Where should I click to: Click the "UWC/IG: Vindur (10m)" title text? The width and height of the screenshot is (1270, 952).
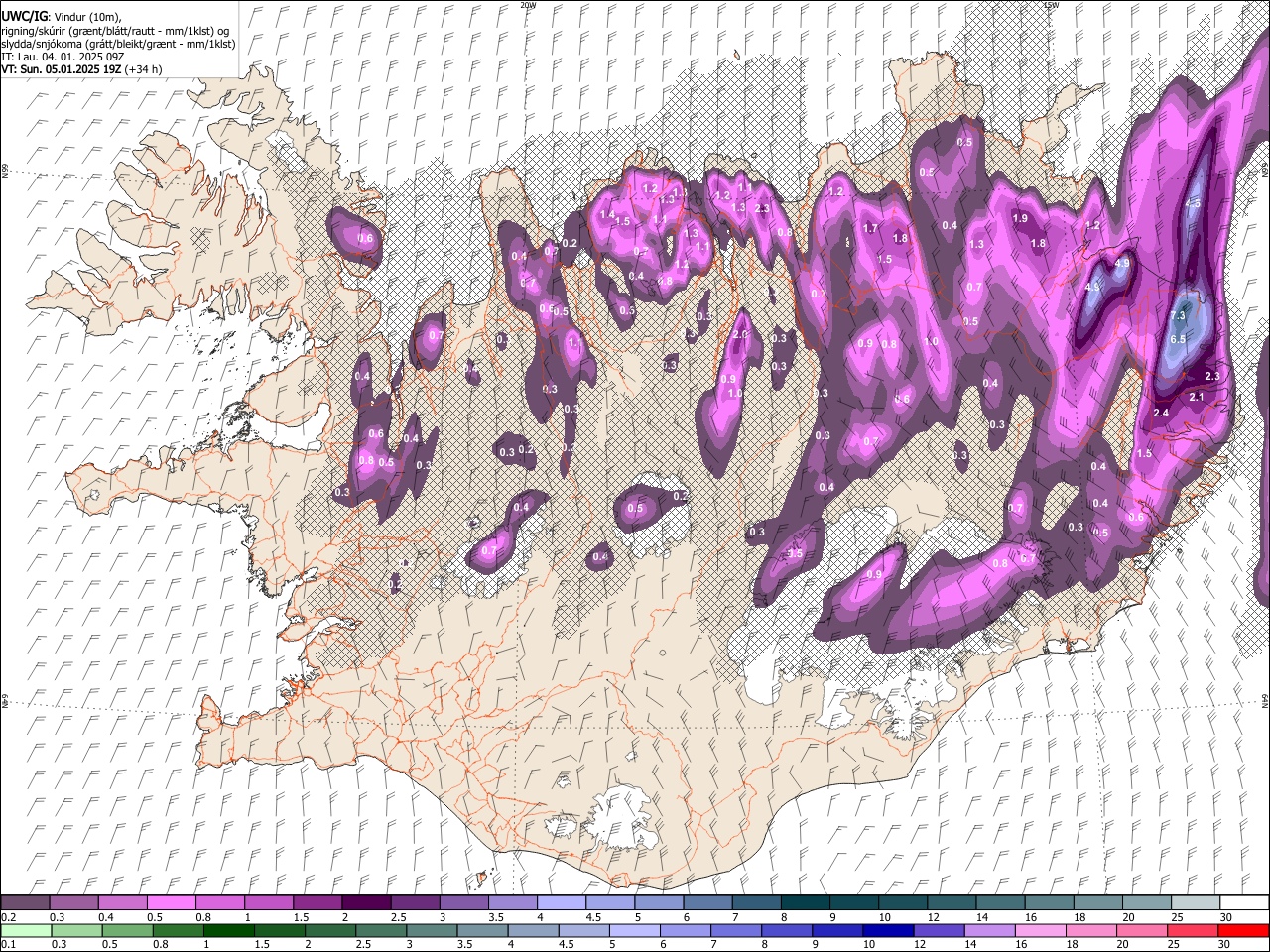(x=62, y=16)
